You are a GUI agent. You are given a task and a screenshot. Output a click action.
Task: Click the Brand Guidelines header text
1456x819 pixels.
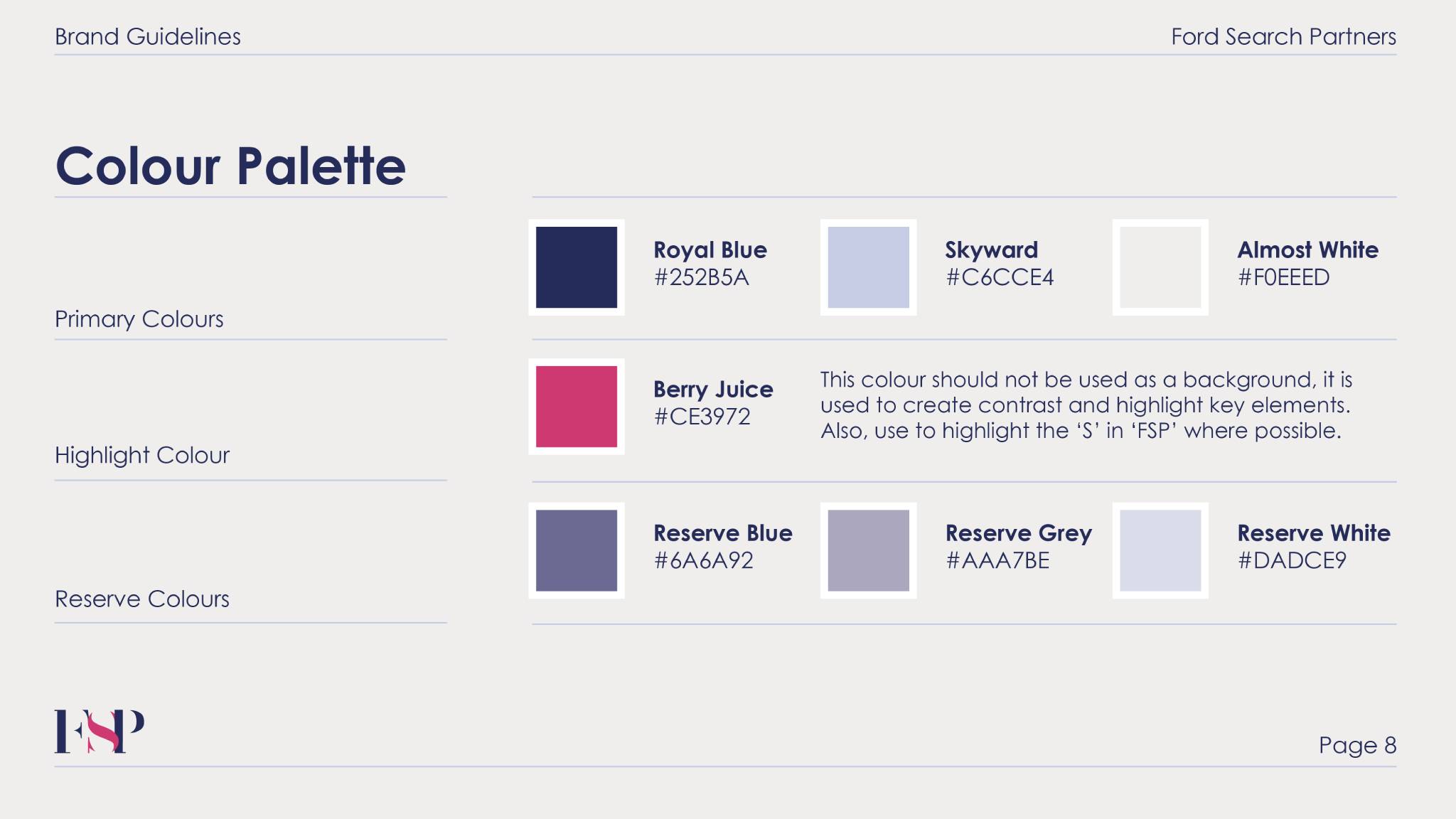tap(148, 36)
